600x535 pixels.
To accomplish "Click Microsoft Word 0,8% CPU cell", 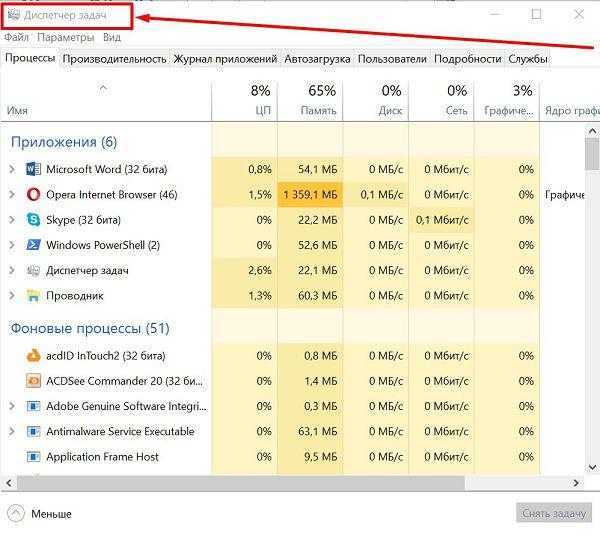I will pos(245,169).
